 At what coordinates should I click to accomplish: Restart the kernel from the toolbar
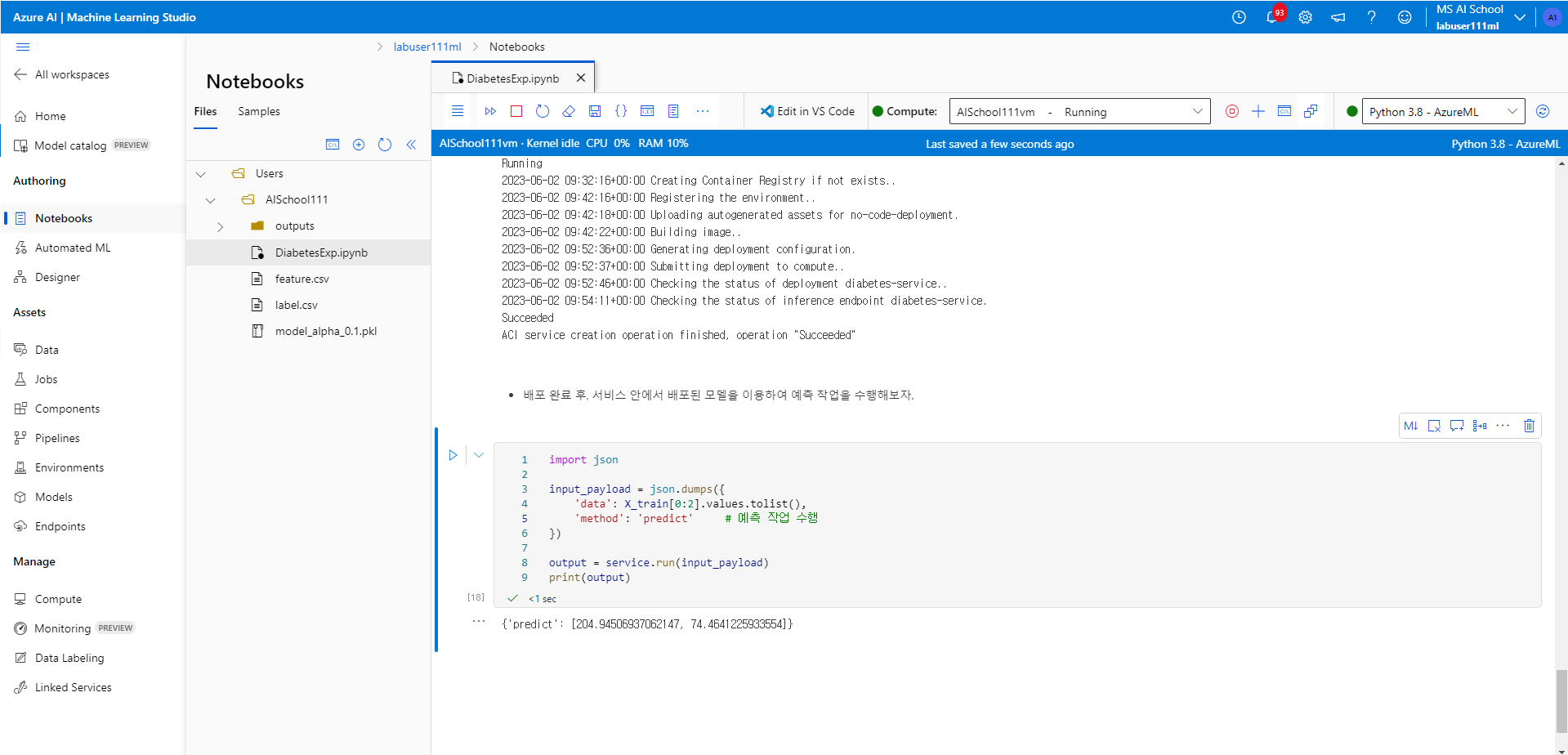point(543,111)
